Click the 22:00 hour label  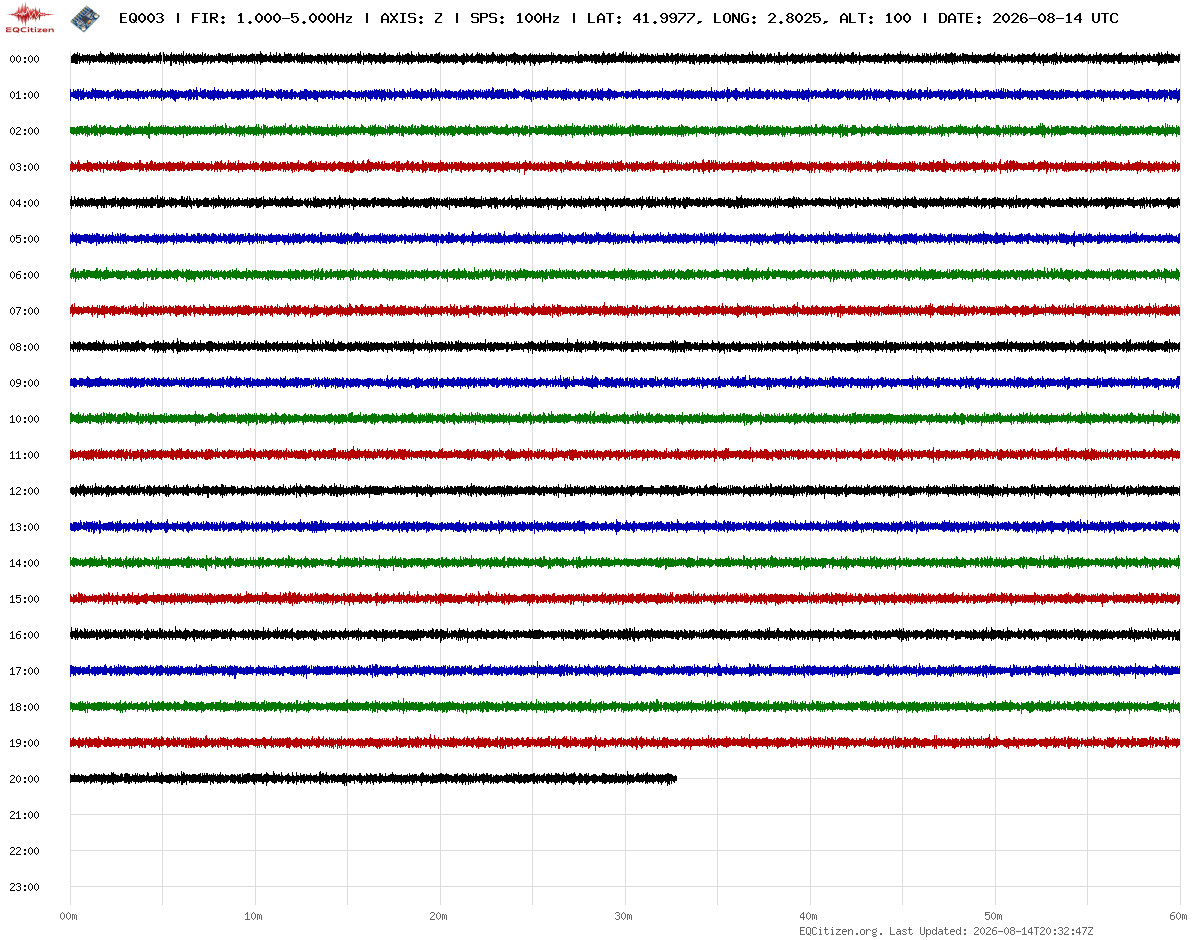[24, 851]
